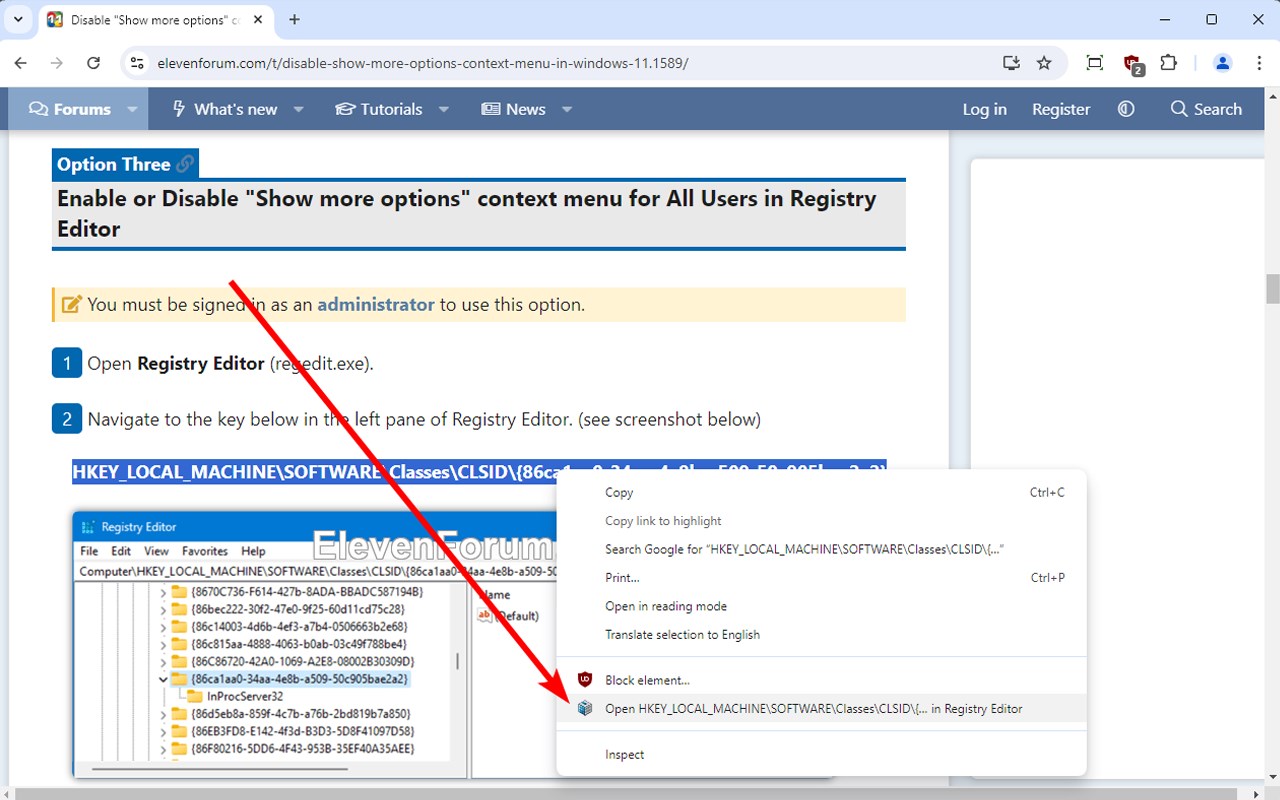Open the Forums nav item
This screenshot has width=1280, height=800.
(70, 109)
